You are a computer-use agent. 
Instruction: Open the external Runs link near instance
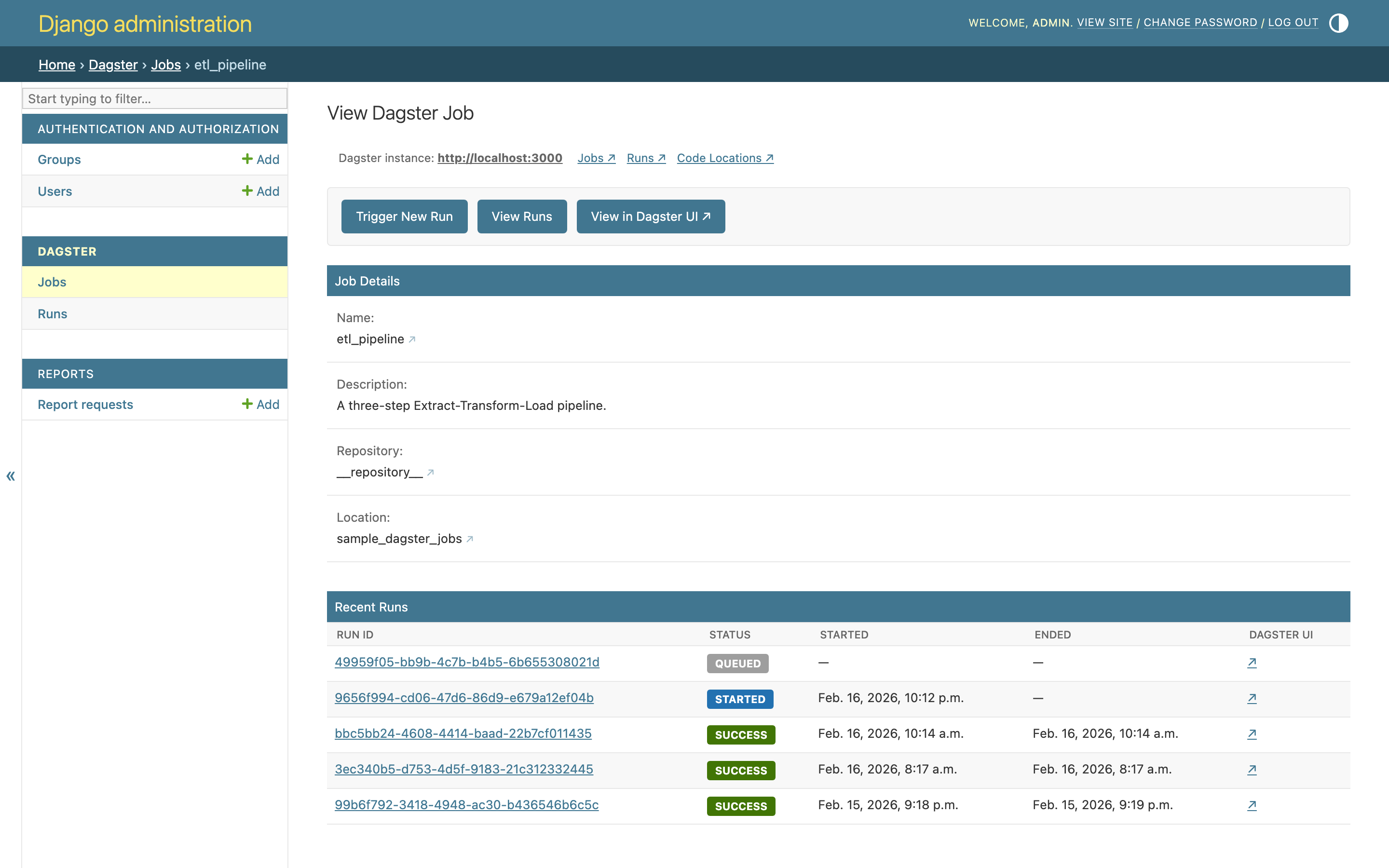coord(646,158)
